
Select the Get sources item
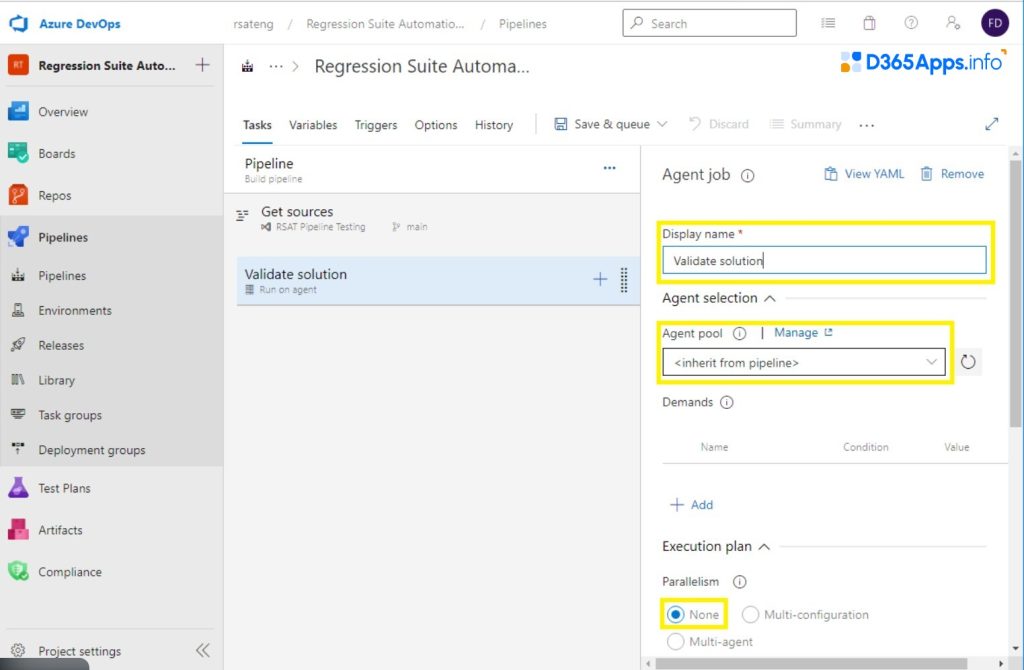coord(432,219)
